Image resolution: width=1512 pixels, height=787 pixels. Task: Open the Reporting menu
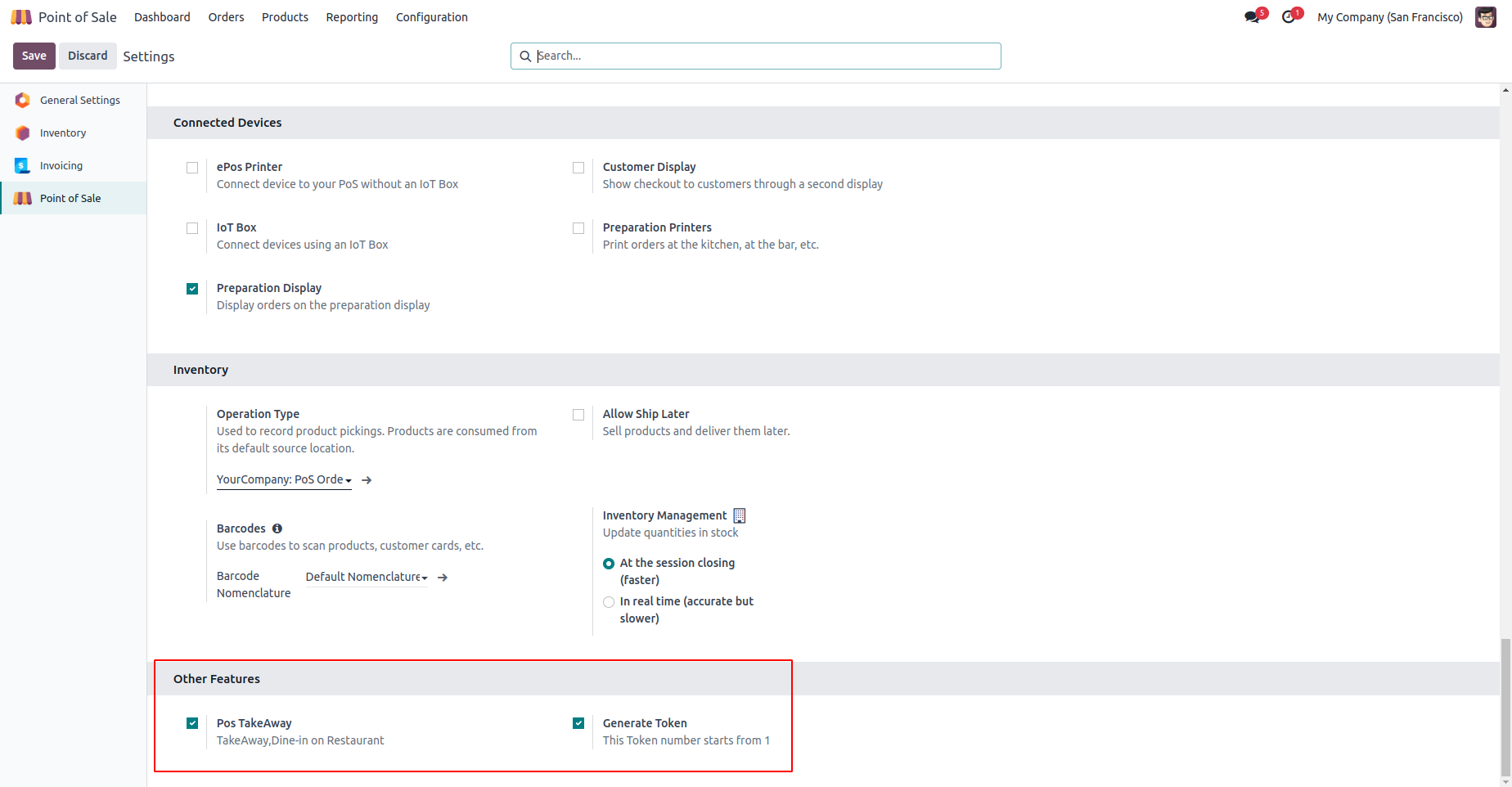pos(352,17)
